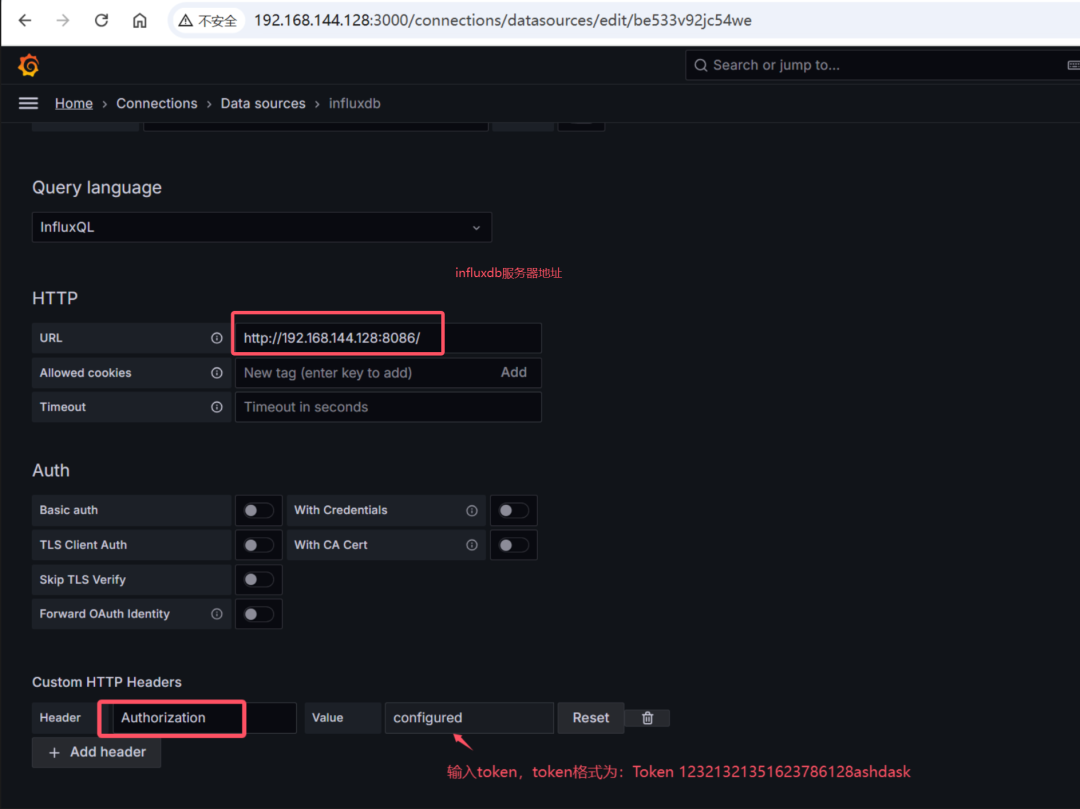Open the Query language dropdown
The image size is (1080, 809).
262,227
